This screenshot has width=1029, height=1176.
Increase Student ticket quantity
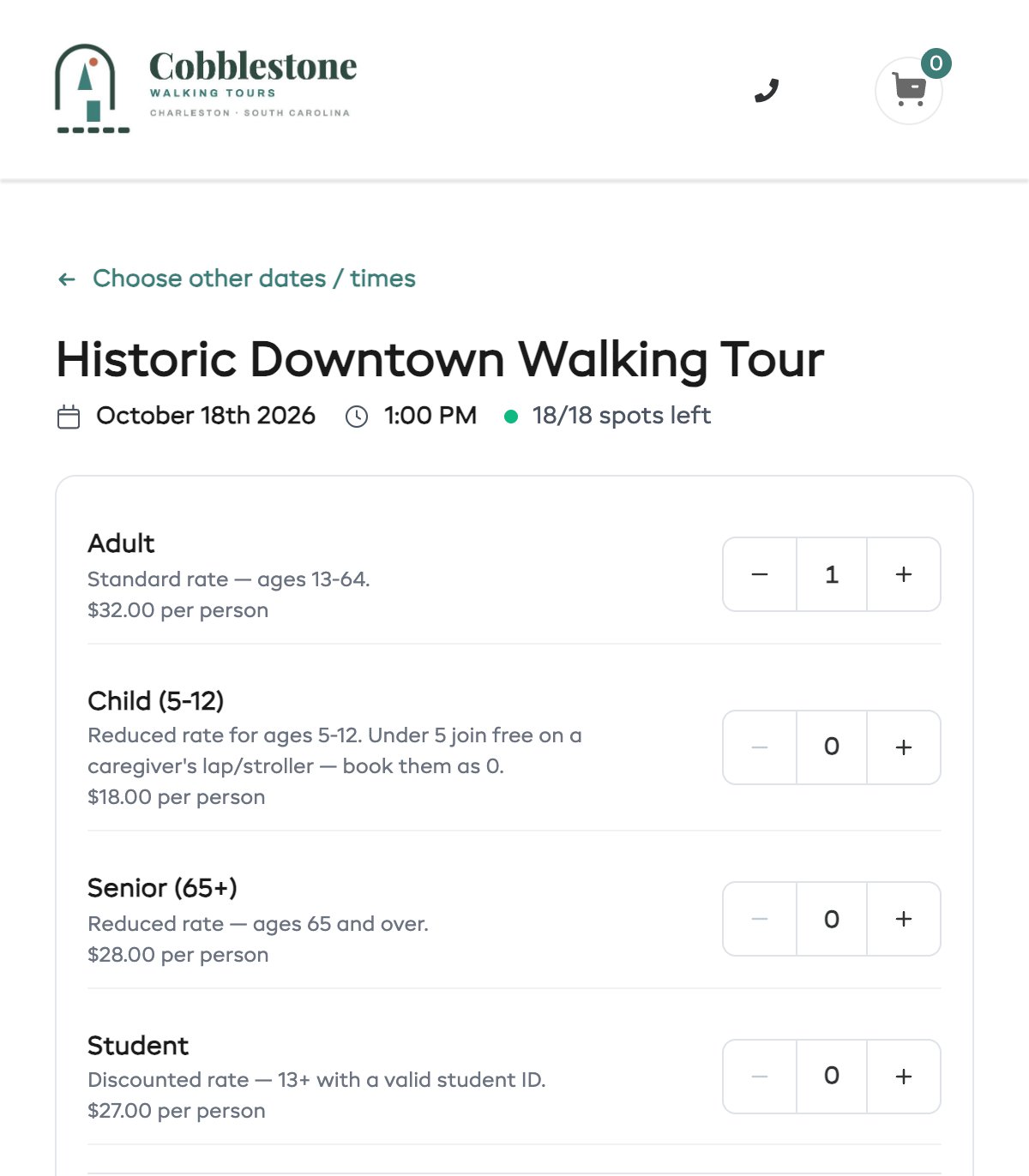[904, 1077]
